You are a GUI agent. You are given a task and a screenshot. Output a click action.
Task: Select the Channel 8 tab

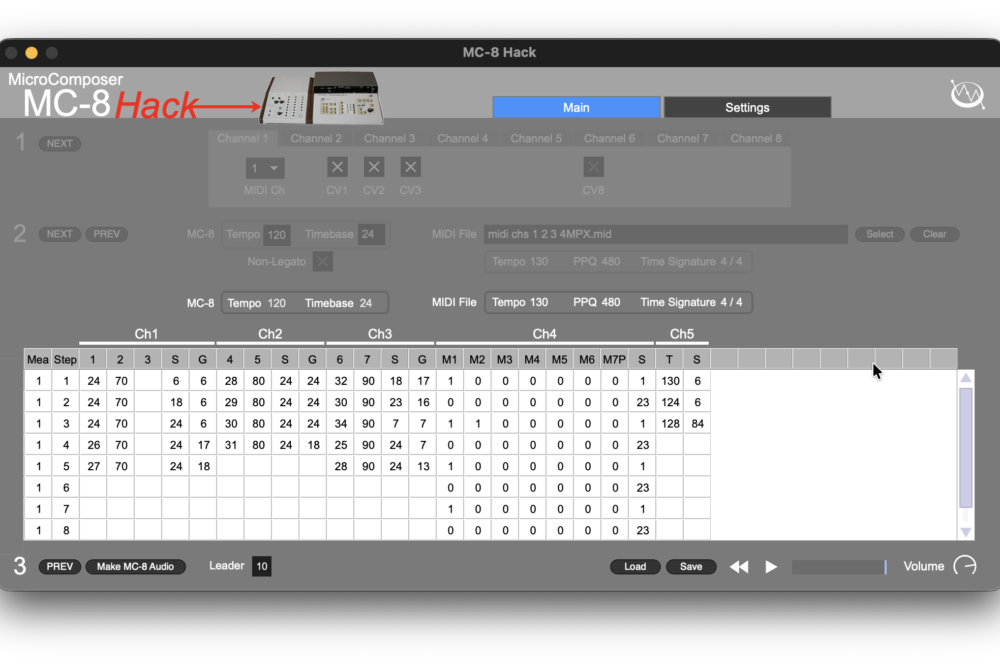pyautogui.click(x=756, y=138)
